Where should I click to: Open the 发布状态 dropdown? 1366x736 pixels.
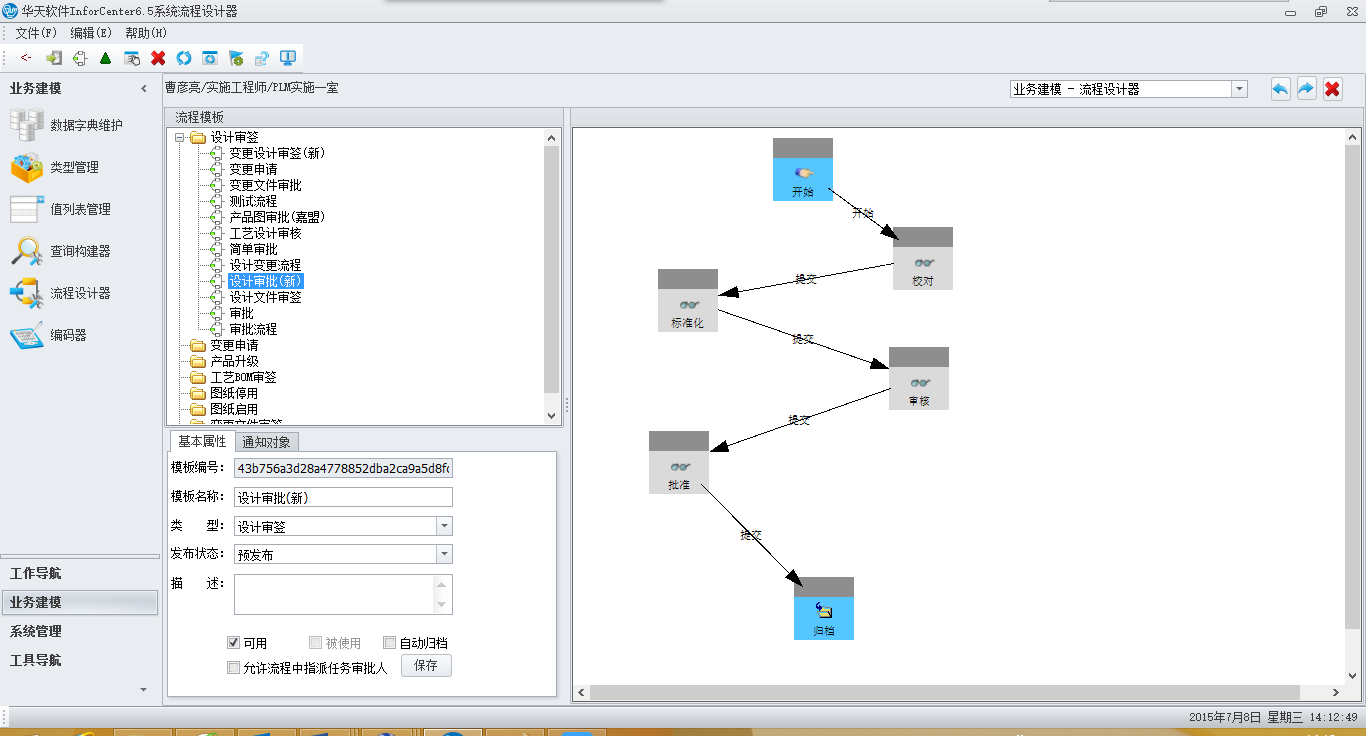tap(444, 554)
